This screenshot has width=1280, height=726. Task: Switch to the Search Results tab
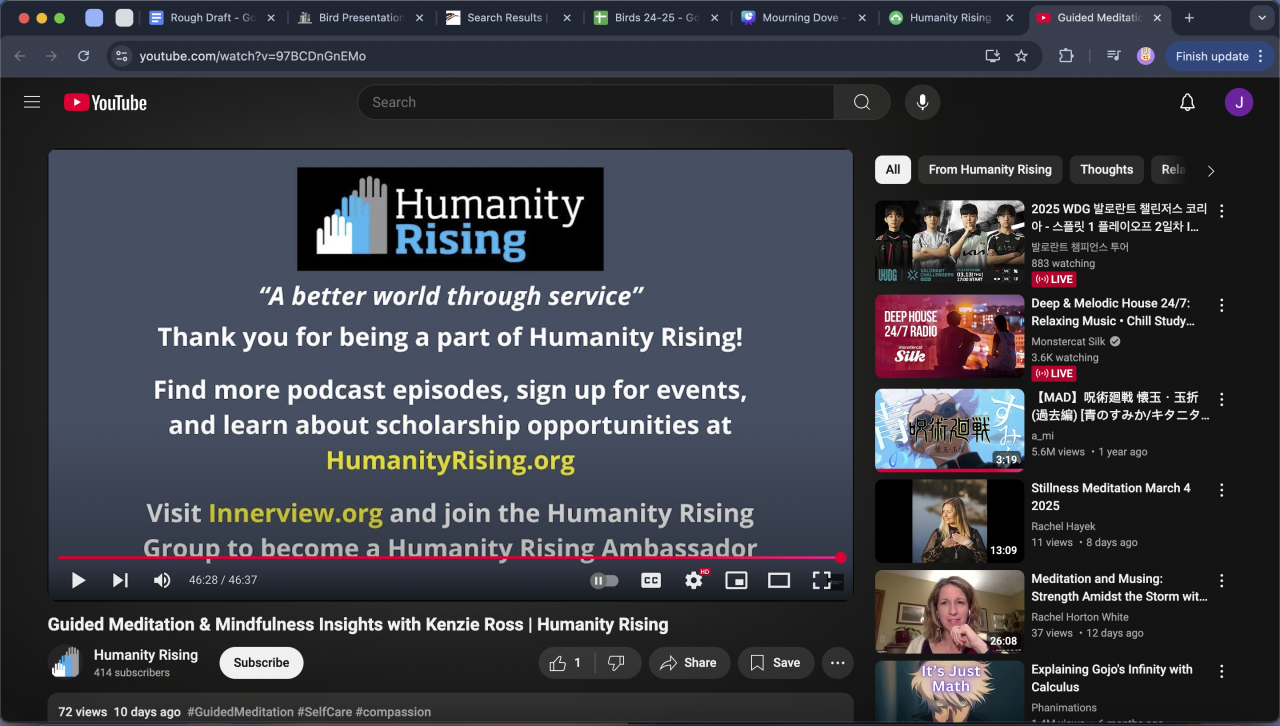pos(508,18)
